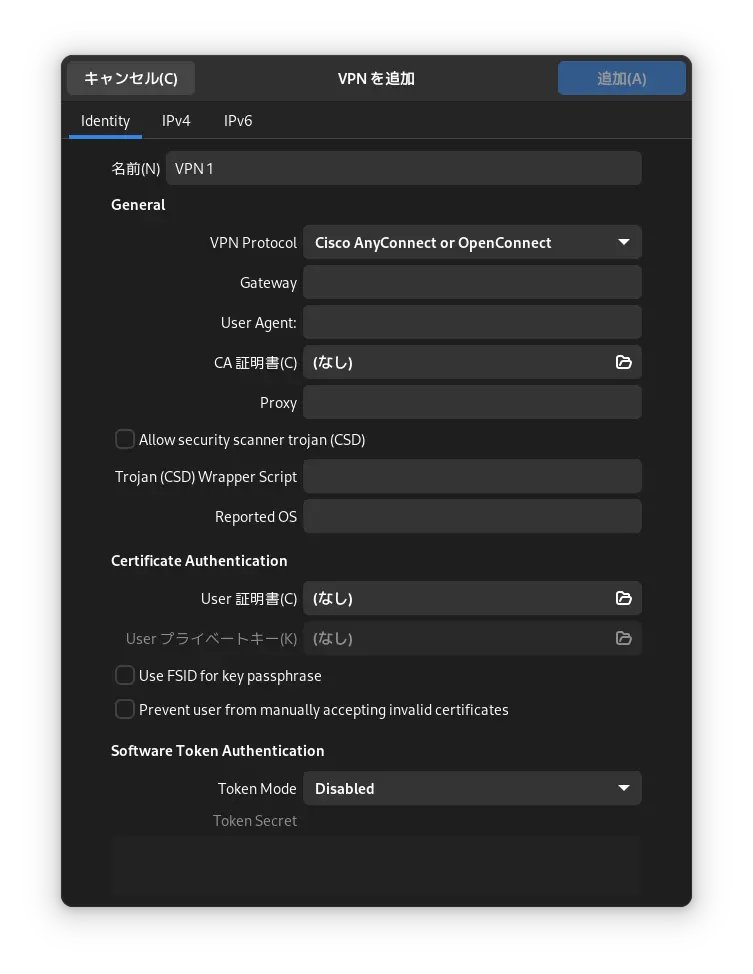Click folder icon in User プライベートキー field
753x974 pixels.
[623, 638]
